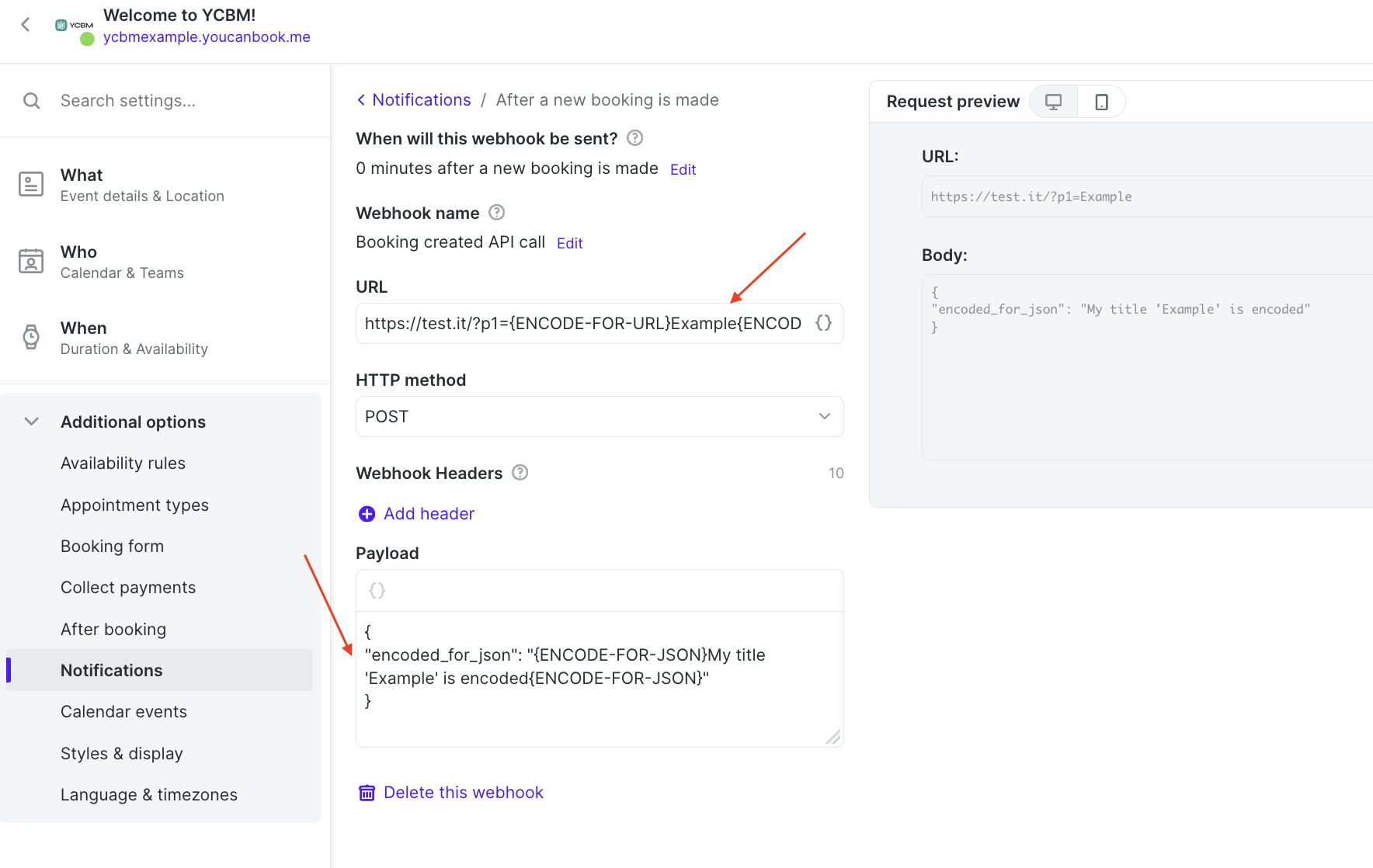
Task: Collapse Additional options chevron
Action: (31, 422)
